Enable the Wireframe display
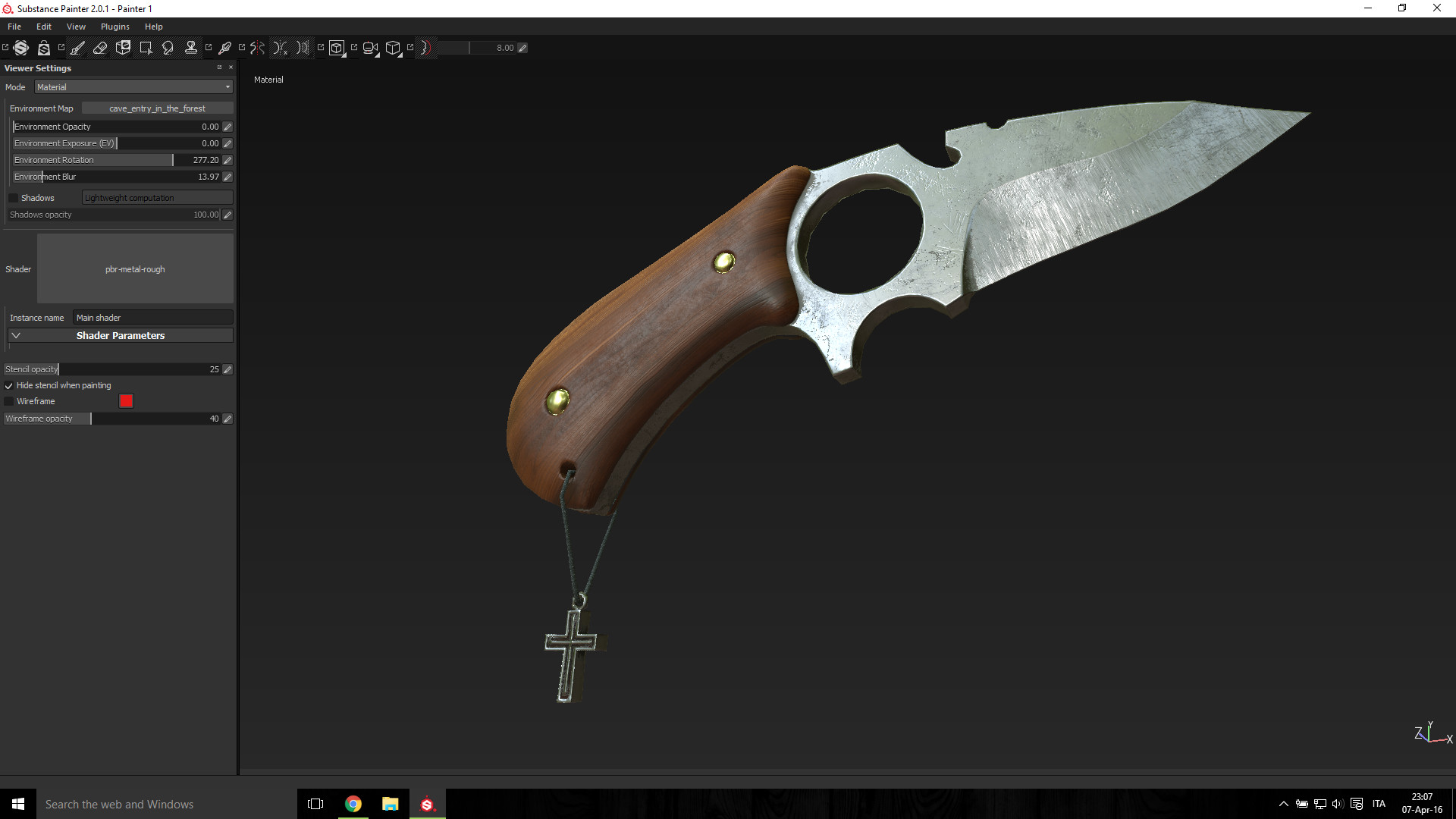Screen dimensions: 1456x819 8,401
